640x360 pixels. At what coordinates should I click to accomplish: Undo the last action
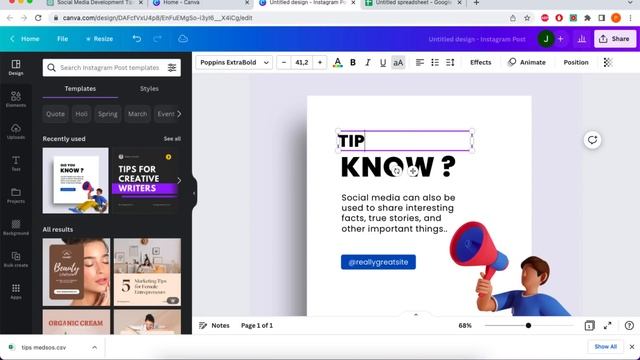tap(137, 39)
